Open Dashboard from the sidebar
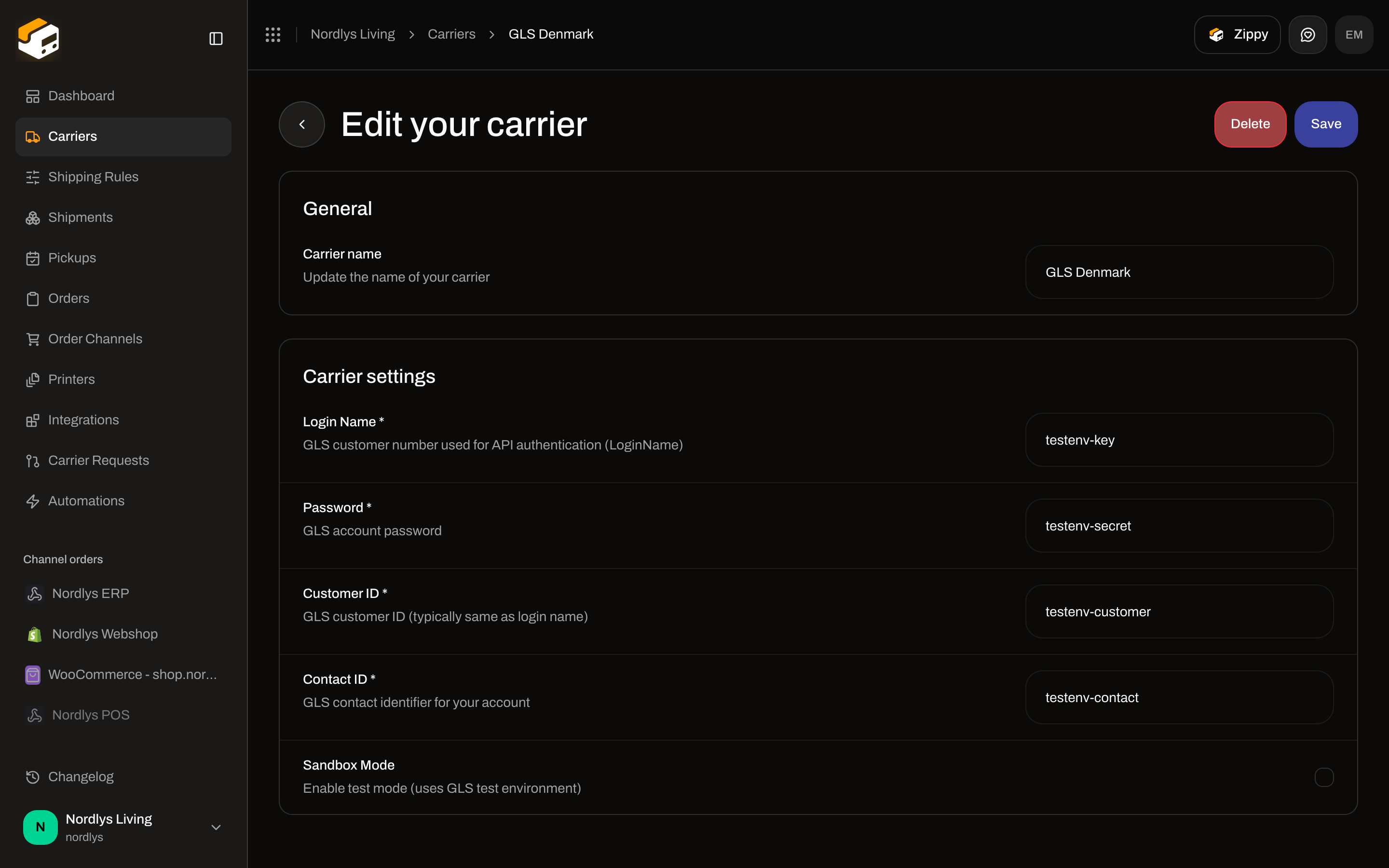Viewport: 1389px width, 868px height. pyautogui.click(x=123, y=96)
